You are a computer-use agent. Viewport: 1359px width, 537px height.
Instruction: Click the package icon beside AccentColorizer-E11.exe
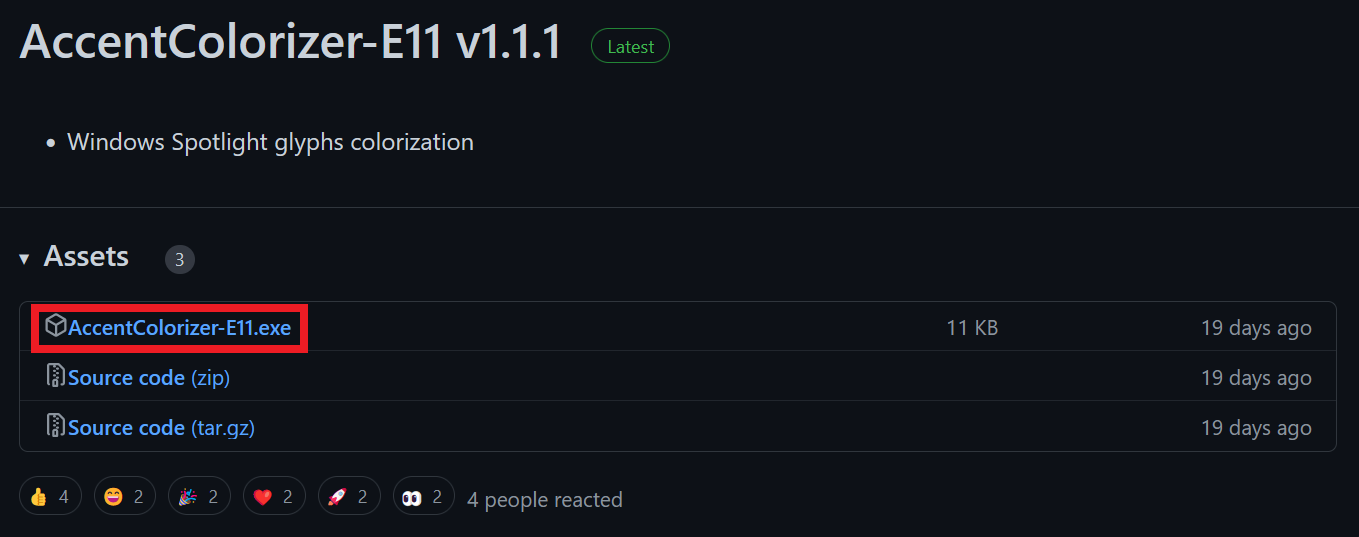(56, 326)
